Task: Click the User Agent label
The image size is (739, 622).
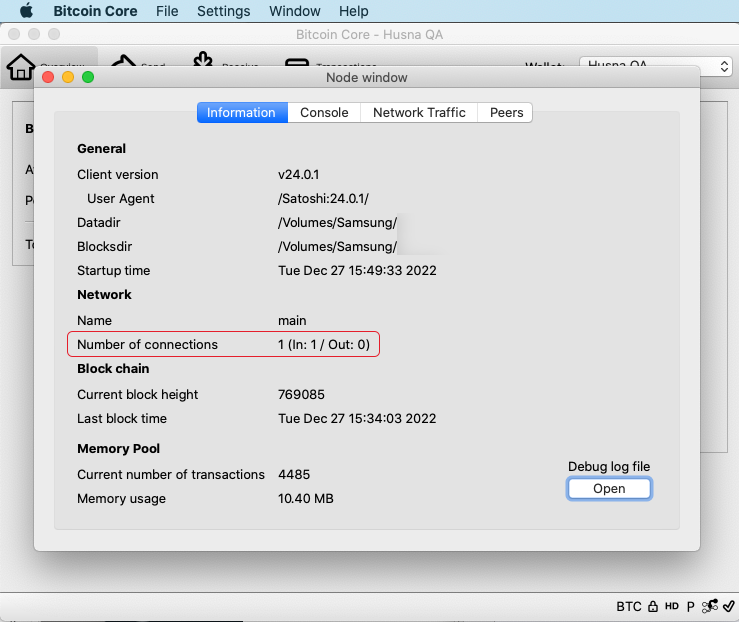Action: (121, 199)
